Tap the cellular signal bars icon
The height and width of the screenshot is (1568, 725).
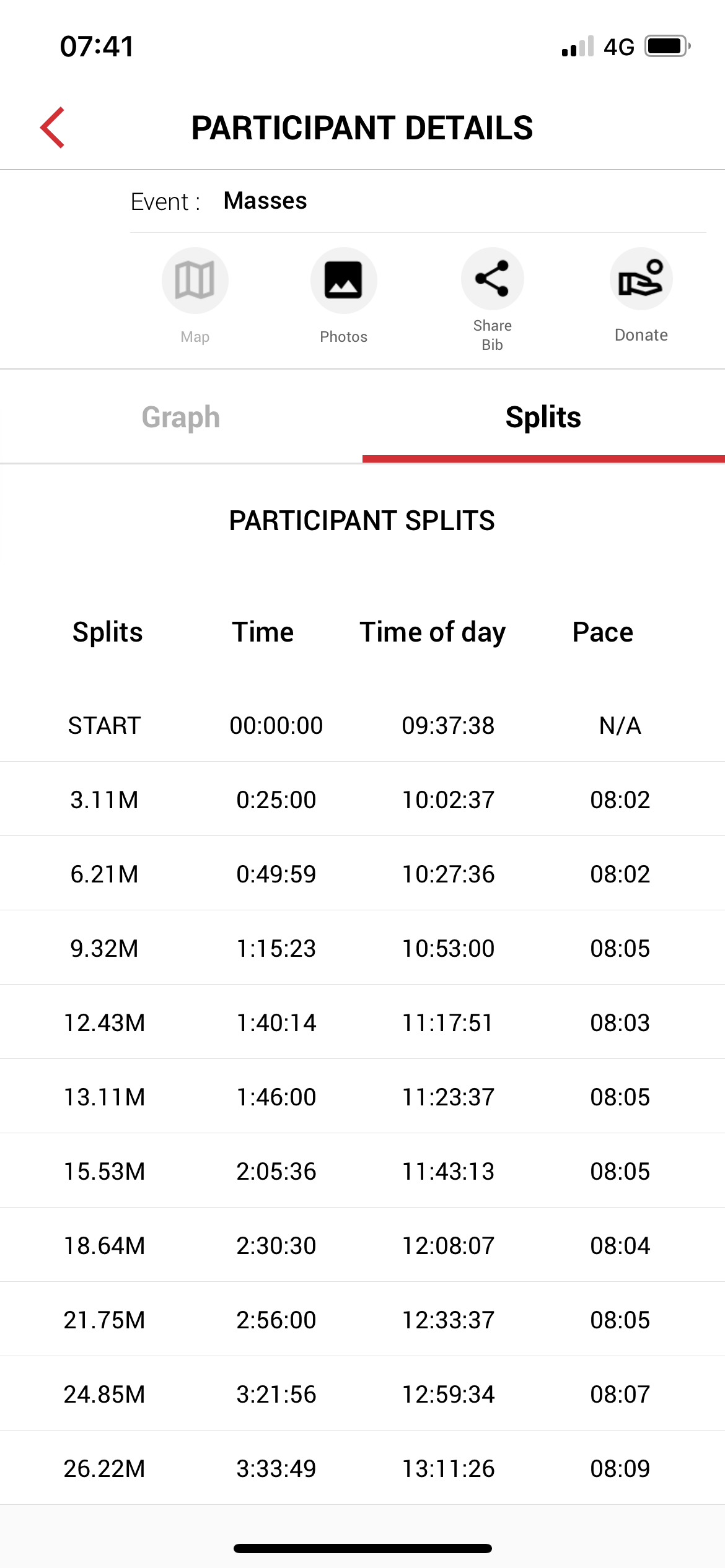[578, 47]
